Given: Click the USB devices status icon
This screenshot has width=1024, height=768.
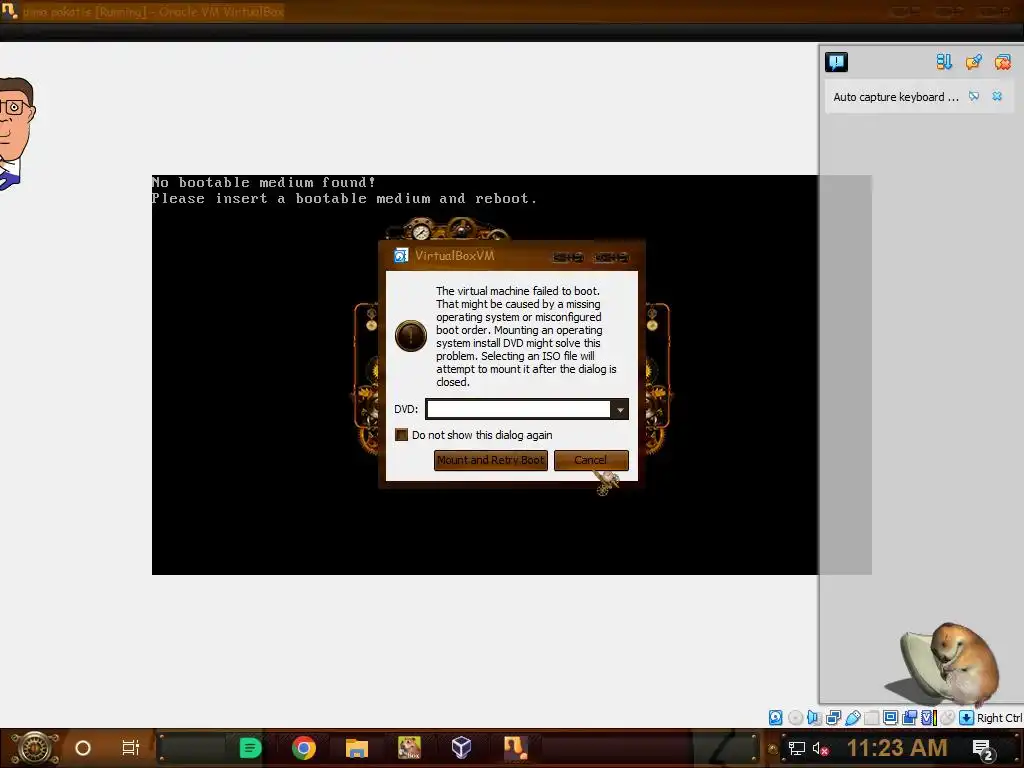Looking at the screenshot, I should coord(852,718).
